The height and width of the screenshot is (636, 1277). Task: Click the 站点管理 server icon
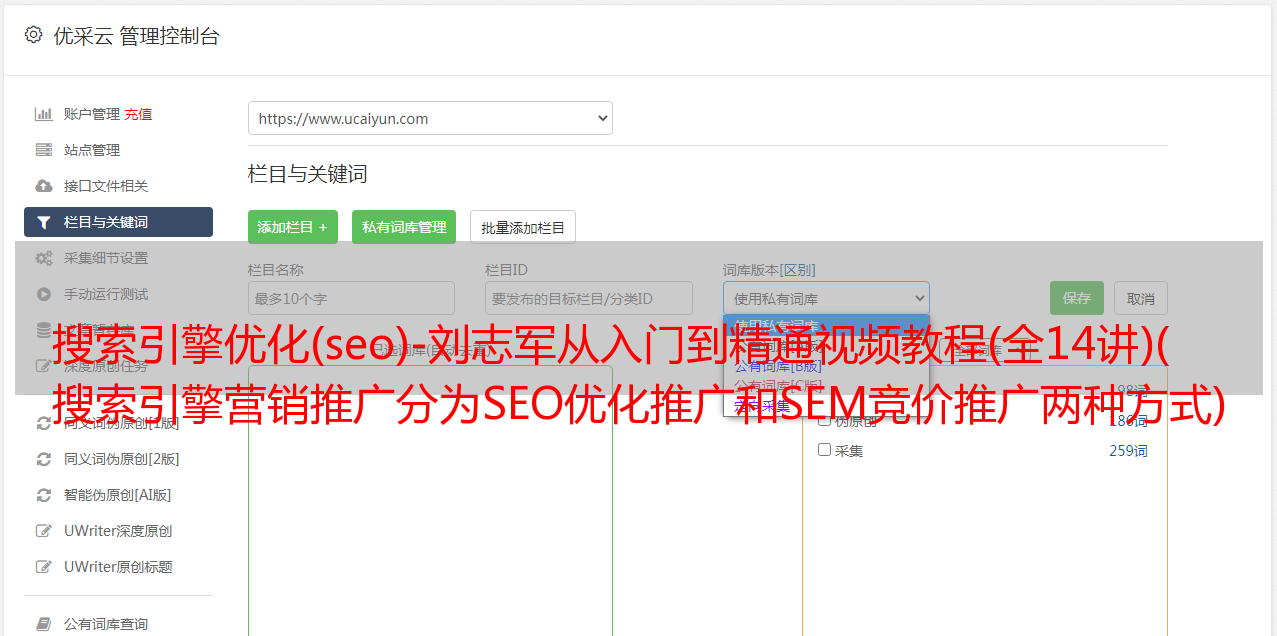pos(43,150)
